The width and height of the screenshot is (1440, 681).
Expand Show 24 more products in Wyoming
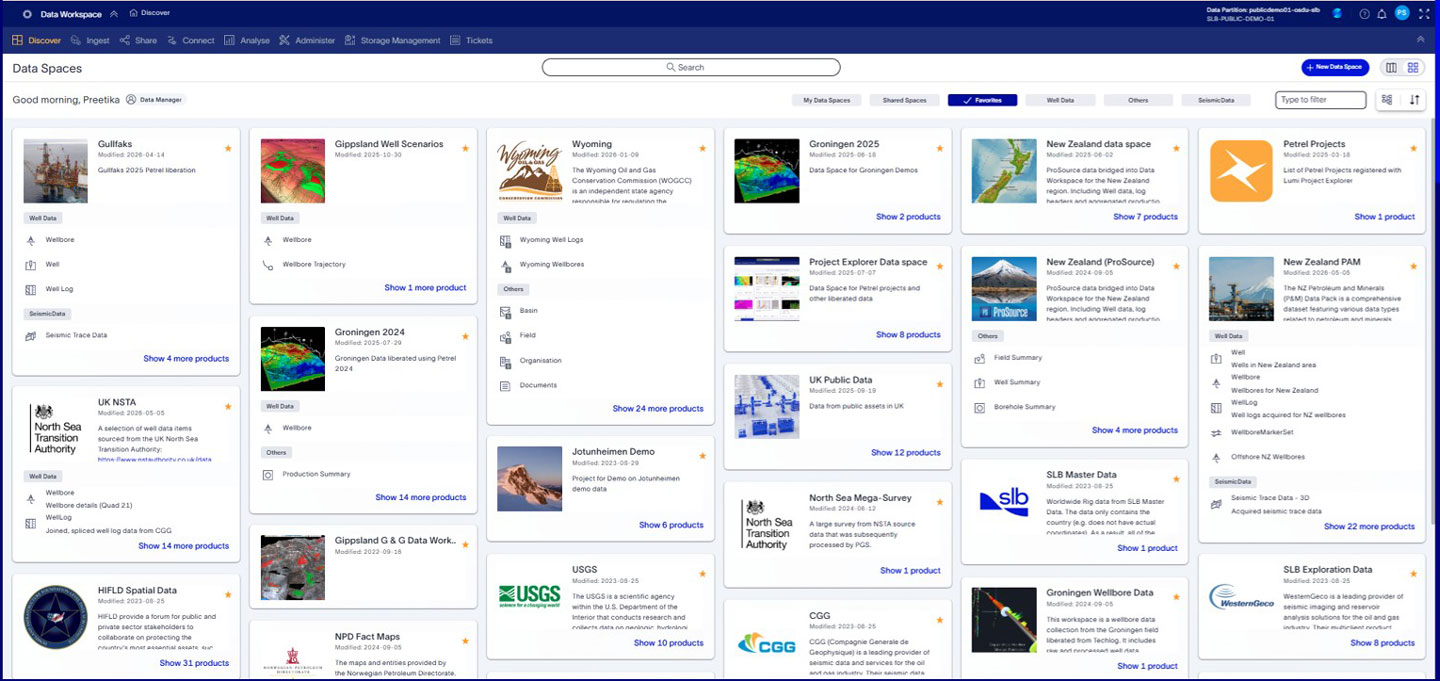pos(658,409)
